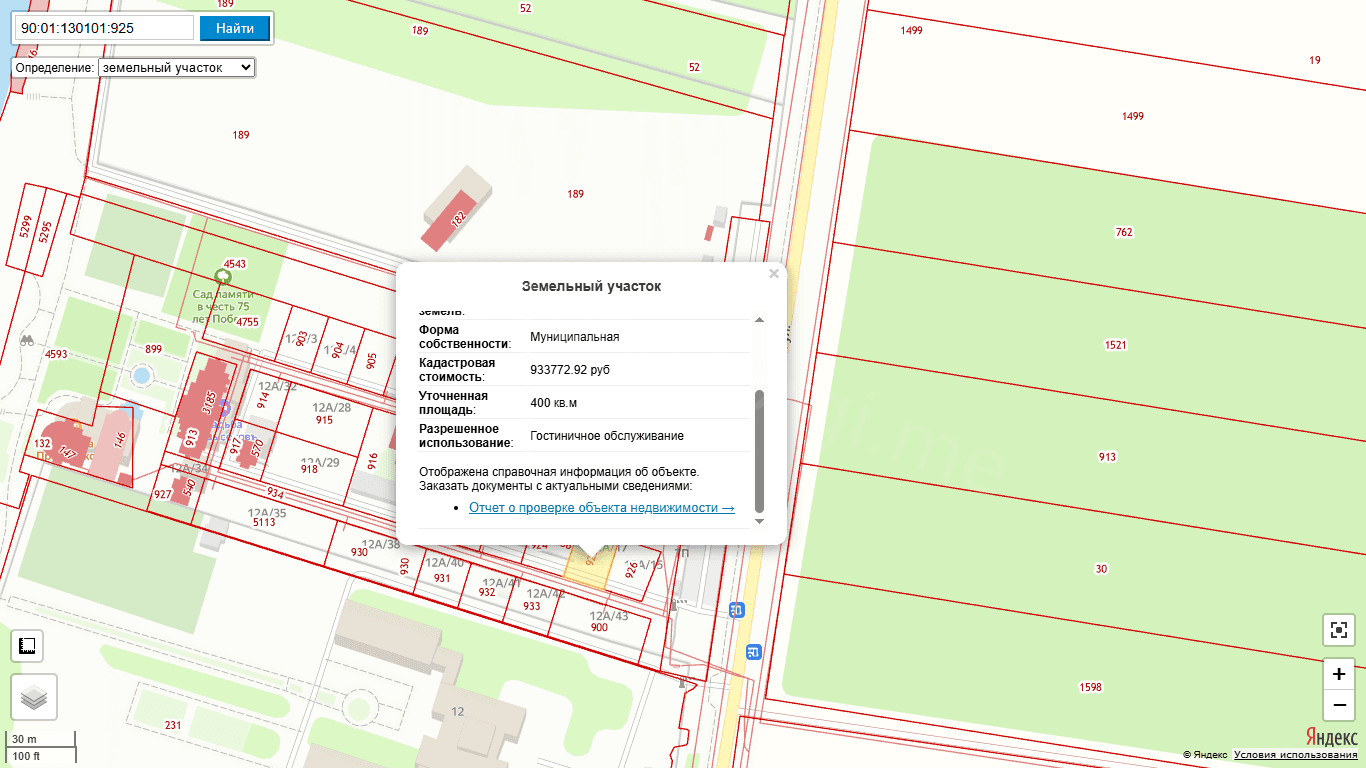Open the Условия использования link
The height and width of the screenshot is (768, 1366).
1295,755
